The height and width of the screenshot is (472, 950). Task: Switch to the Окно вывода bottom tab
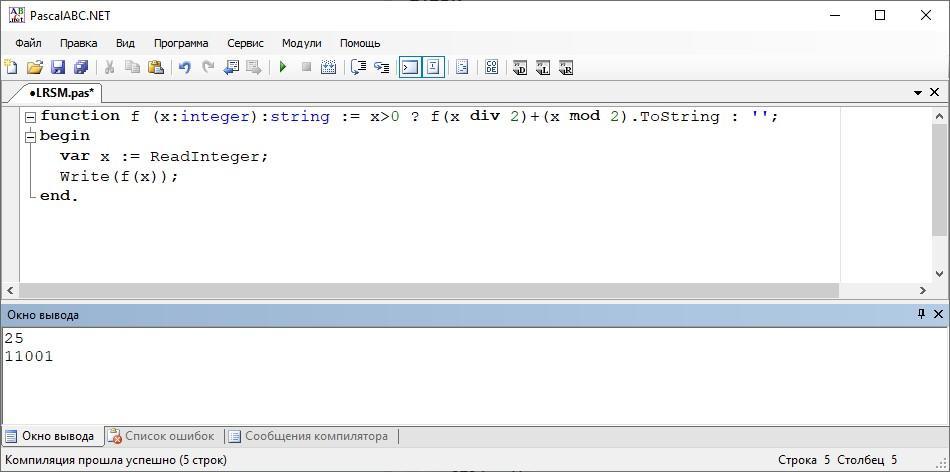[51, 436]
